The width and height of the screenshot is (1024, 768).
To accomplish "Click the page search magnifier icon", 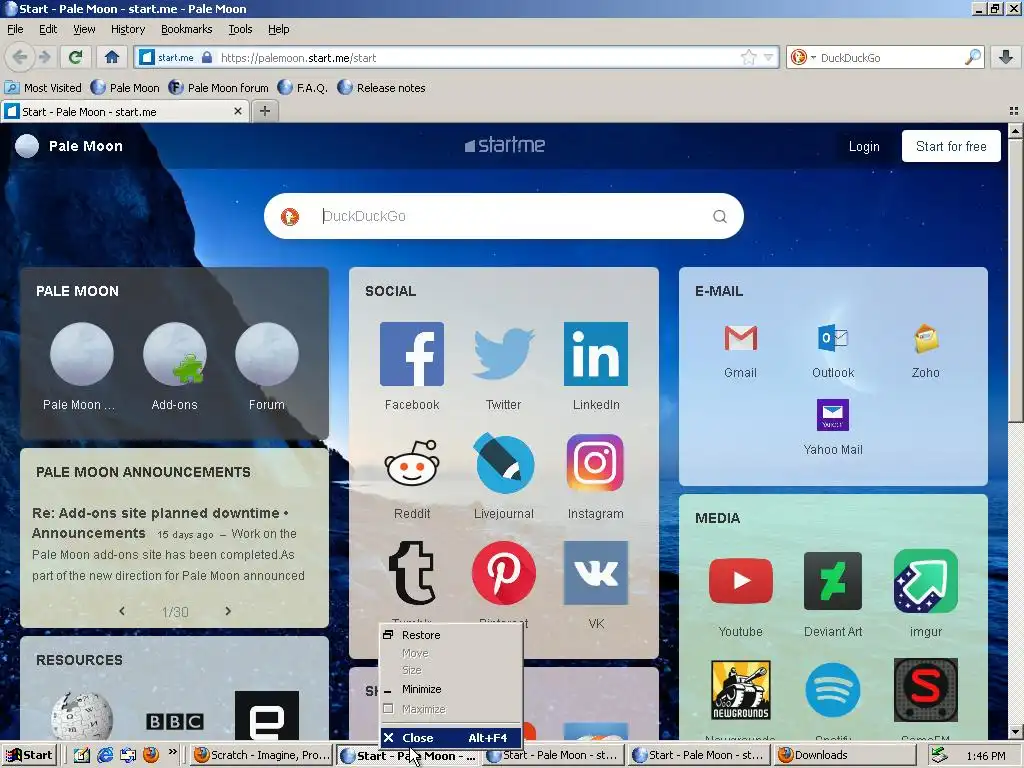I will click(x=720, y=216).
